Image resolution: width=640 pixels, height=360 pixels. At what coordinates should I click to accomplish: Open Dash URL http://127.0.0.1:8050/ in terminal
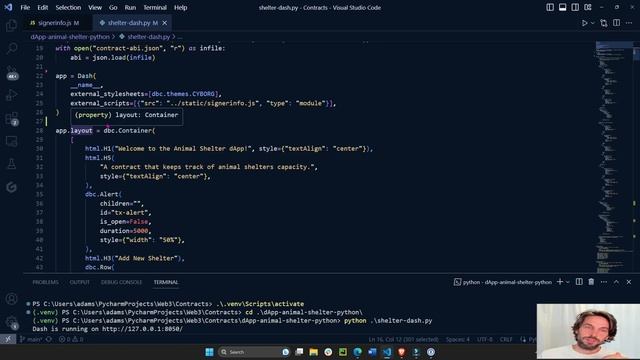142,329
